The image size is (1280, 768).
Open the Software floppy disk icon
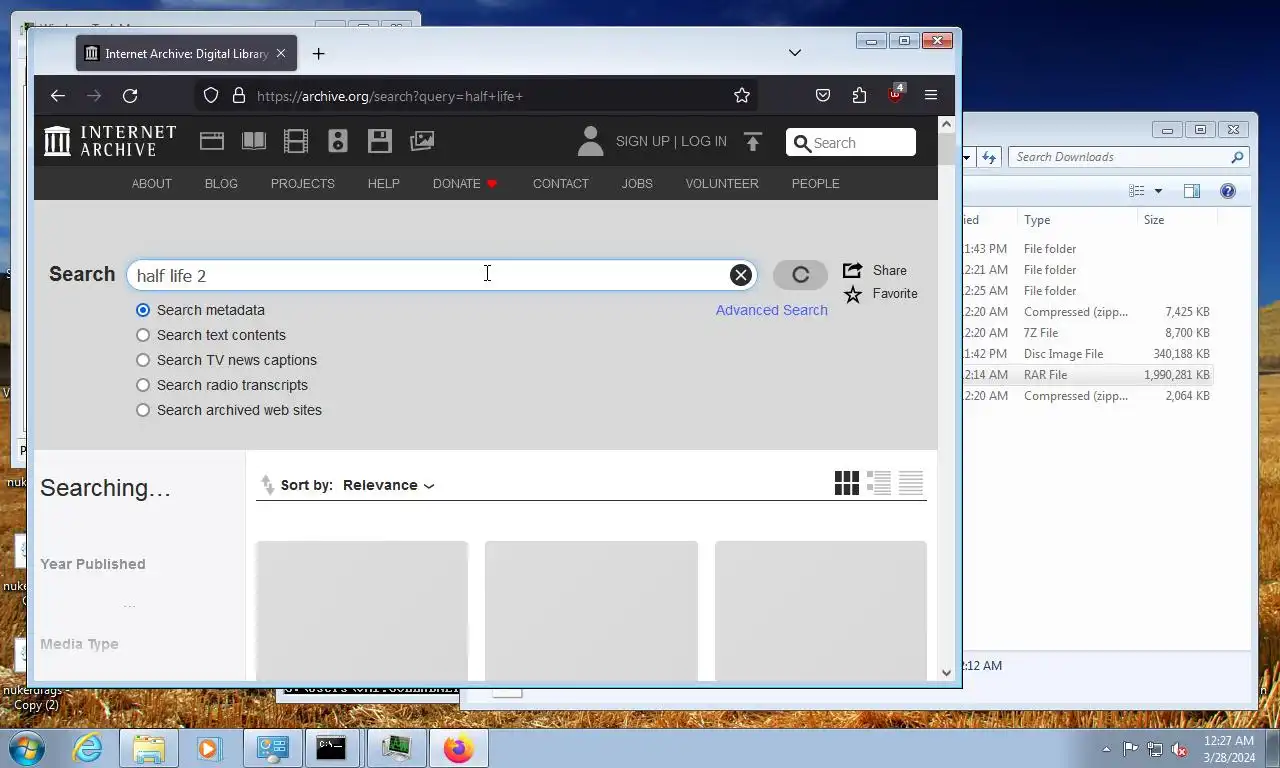(380, 141)
